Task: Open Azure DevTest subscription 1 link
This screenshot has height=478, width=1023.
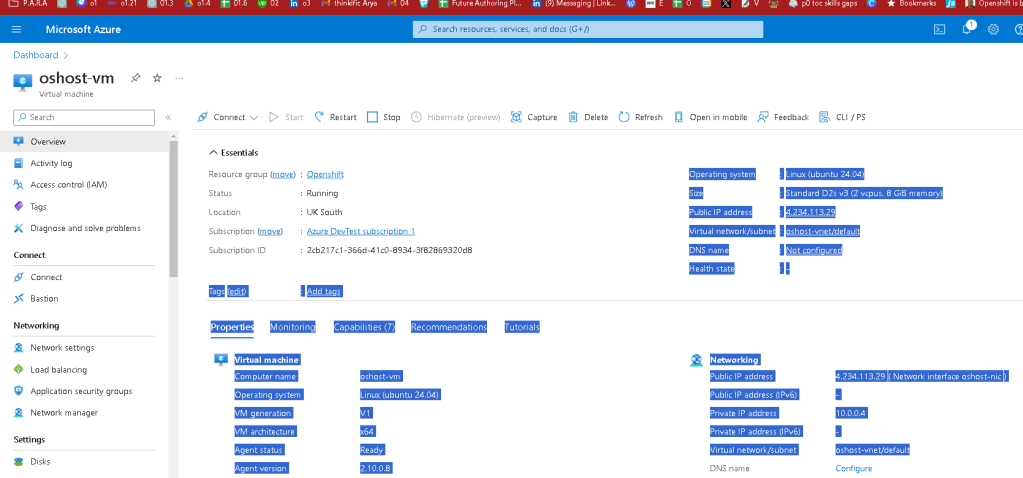Action: tap(361, 231)
